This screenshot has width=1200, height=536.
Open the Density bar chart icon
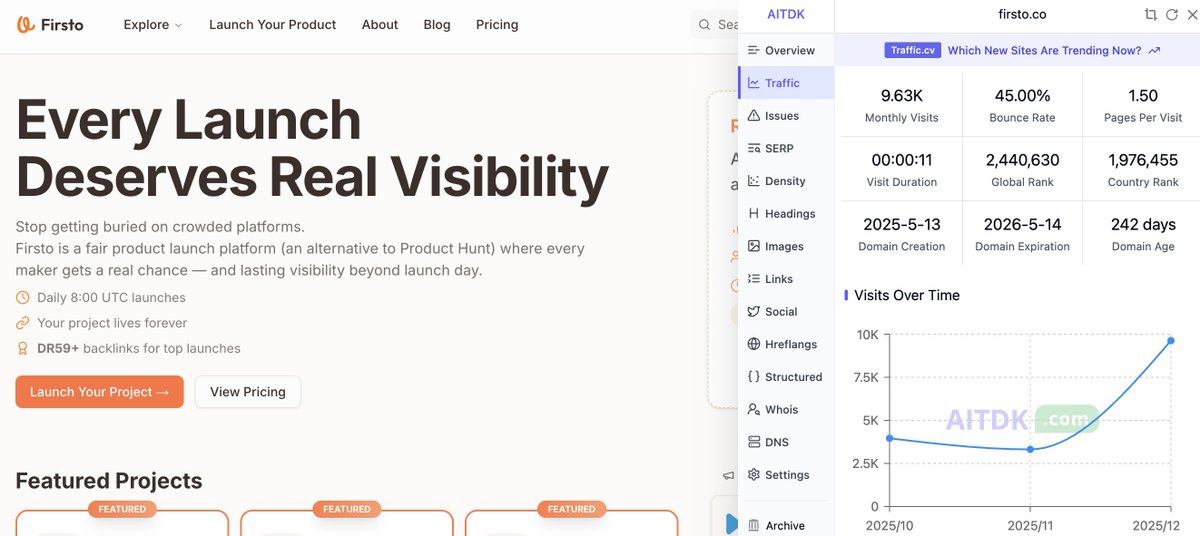(754, 181)
